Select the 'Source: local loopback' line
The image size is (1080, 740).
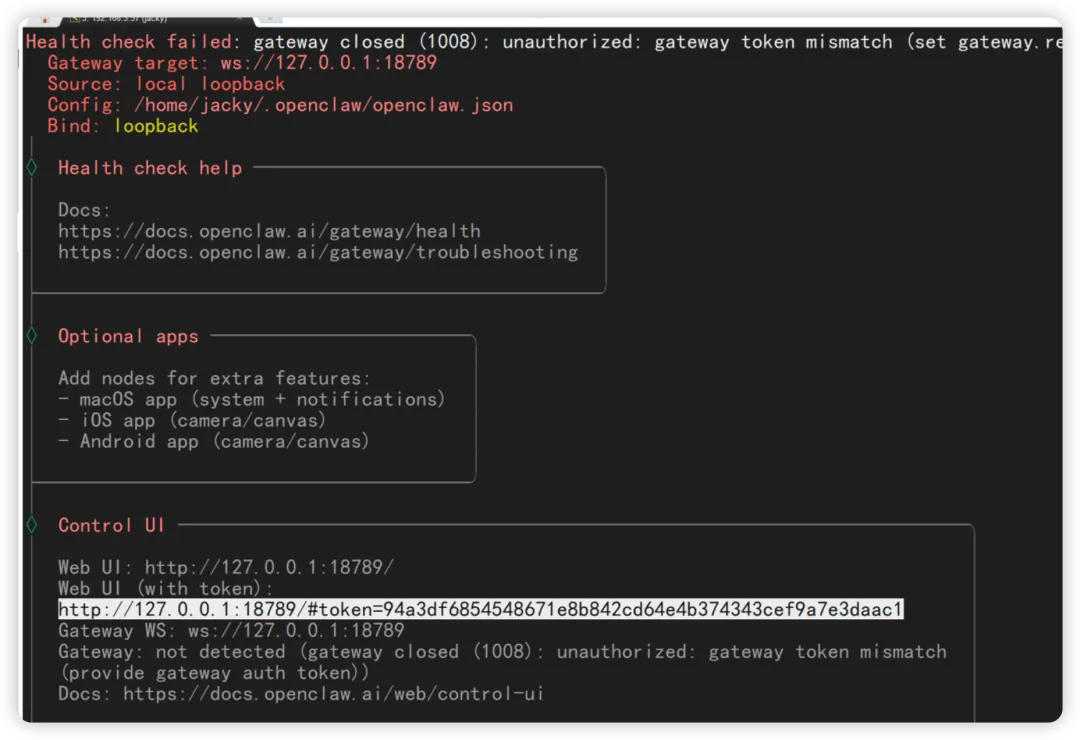click(x=166, y=84)
